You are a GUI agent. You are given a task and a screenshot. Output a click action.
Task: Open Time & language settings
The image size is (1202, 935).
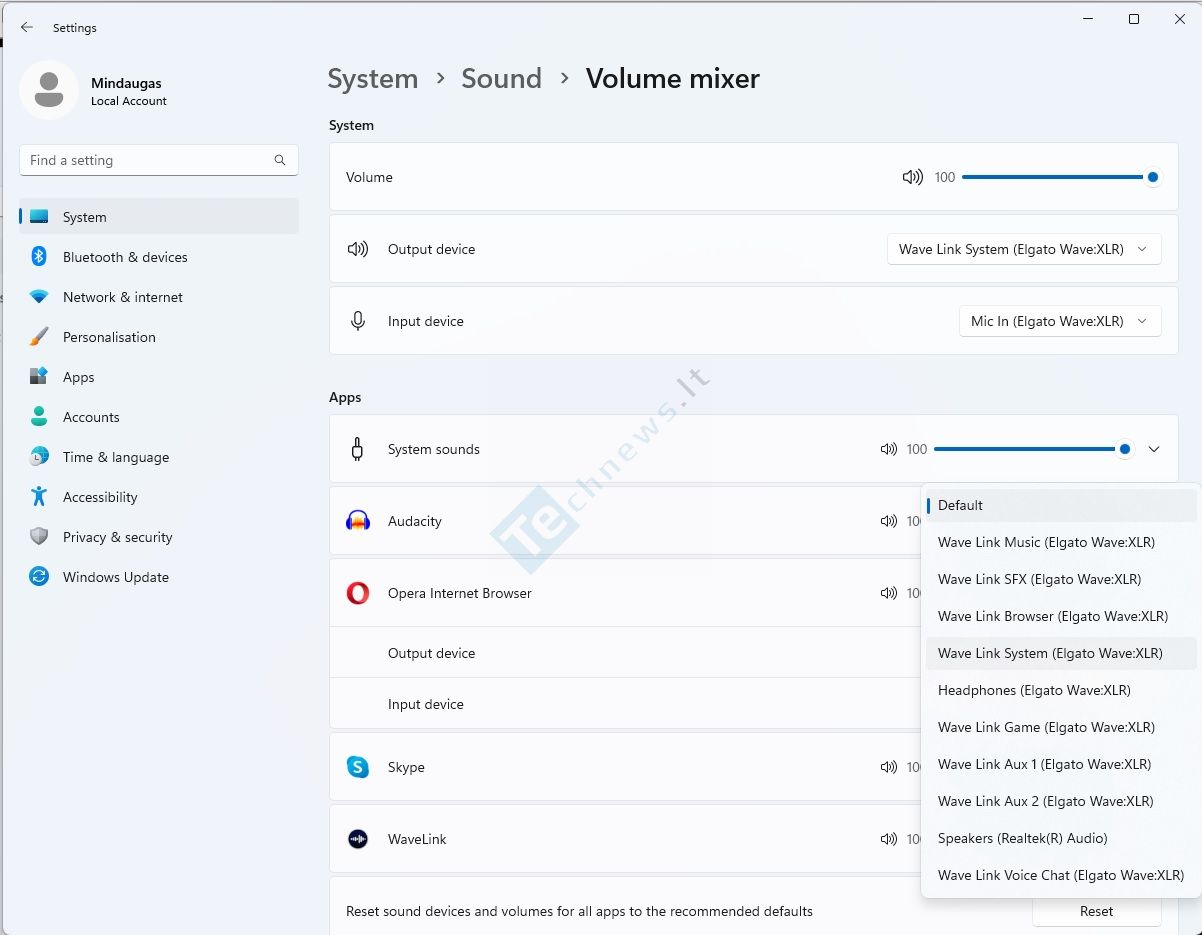(x=159, y=457)
